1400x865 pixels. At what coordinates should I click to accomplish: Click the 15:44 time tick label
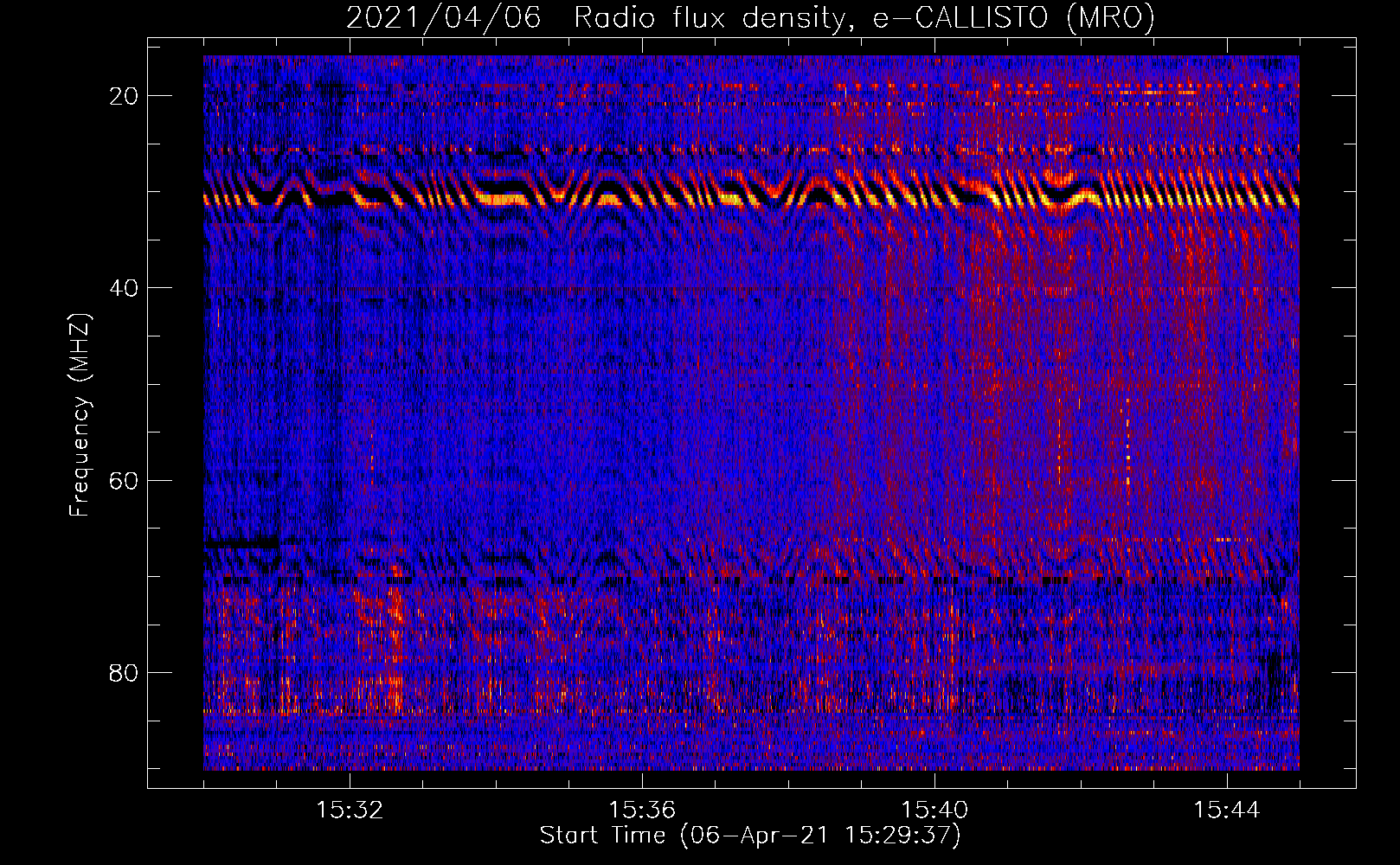(x=1227, y=811)
